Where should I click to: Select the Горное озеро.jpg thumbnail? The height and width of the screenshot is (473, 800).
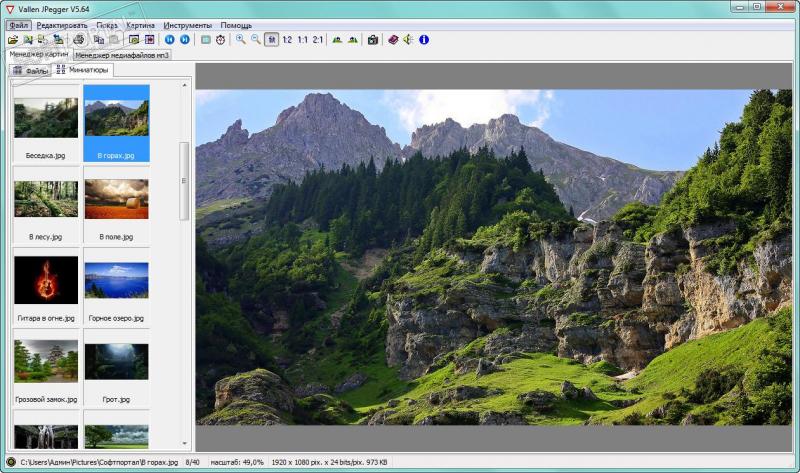point(116,286)
